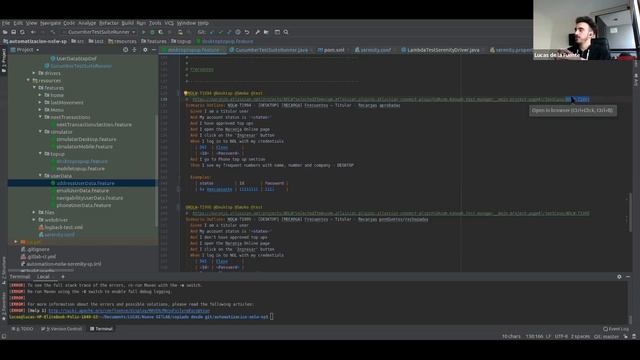
Task: Click the Search Everywhere magnifier icon
Action: click(x=286, y=32)
